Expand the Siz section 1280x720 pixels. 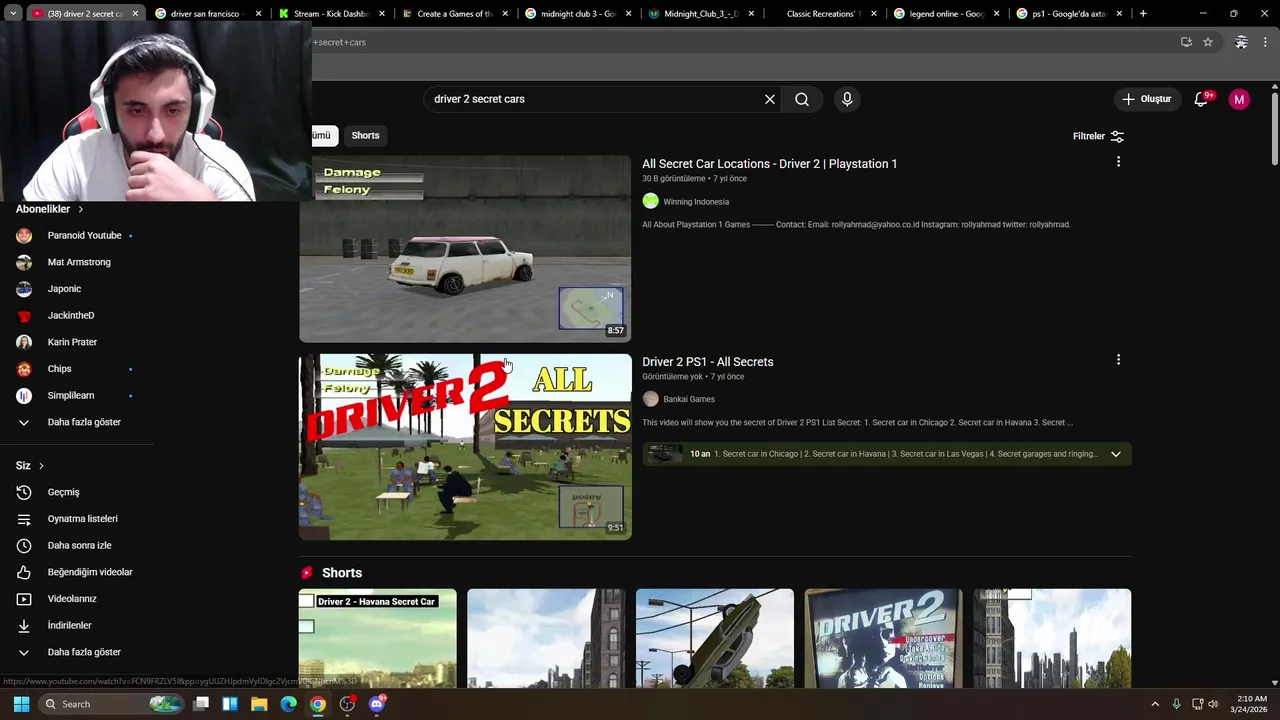(x=30, y=466)
